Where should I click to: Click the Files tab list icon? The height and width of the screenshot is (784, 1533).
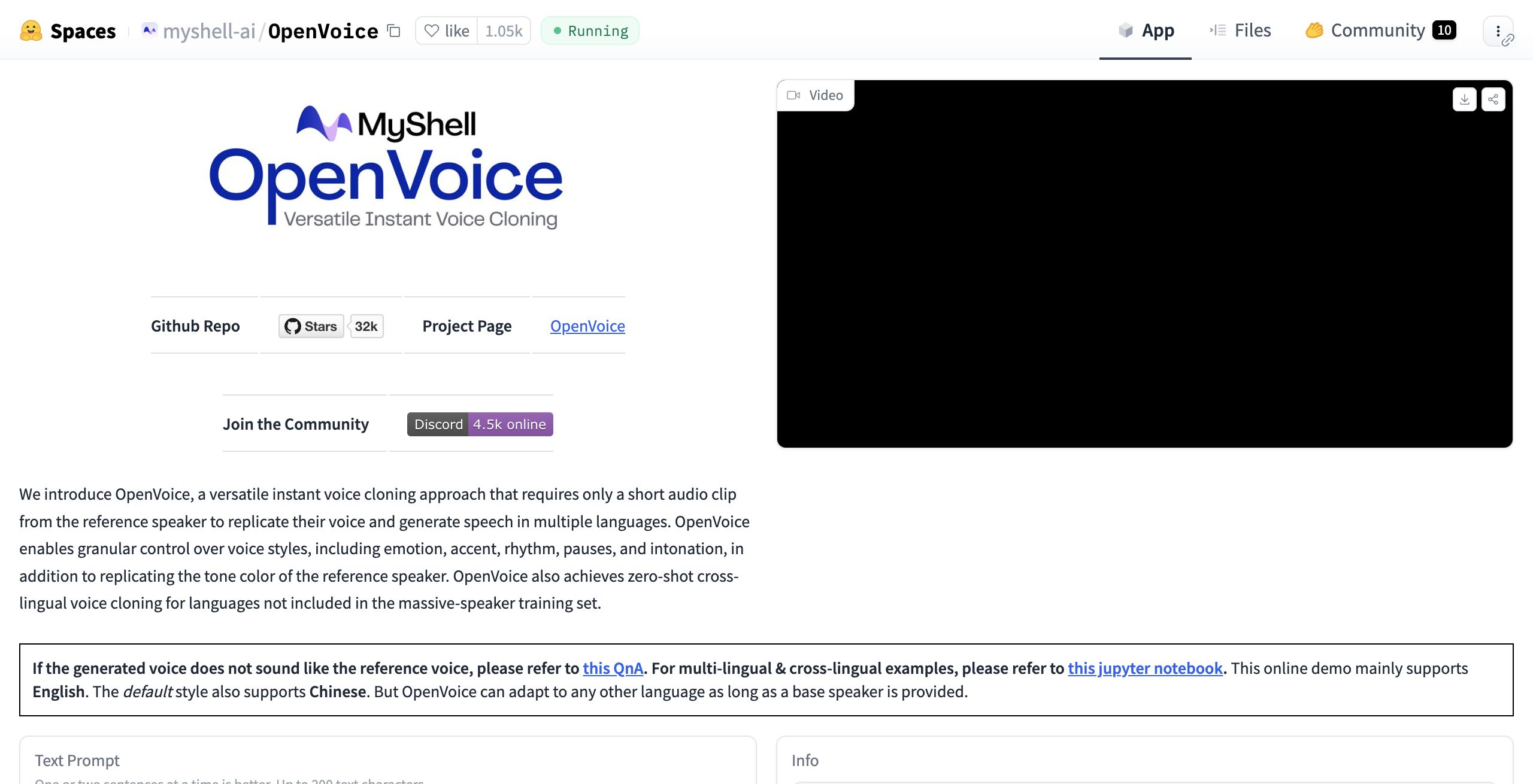tap(1218, 31)
